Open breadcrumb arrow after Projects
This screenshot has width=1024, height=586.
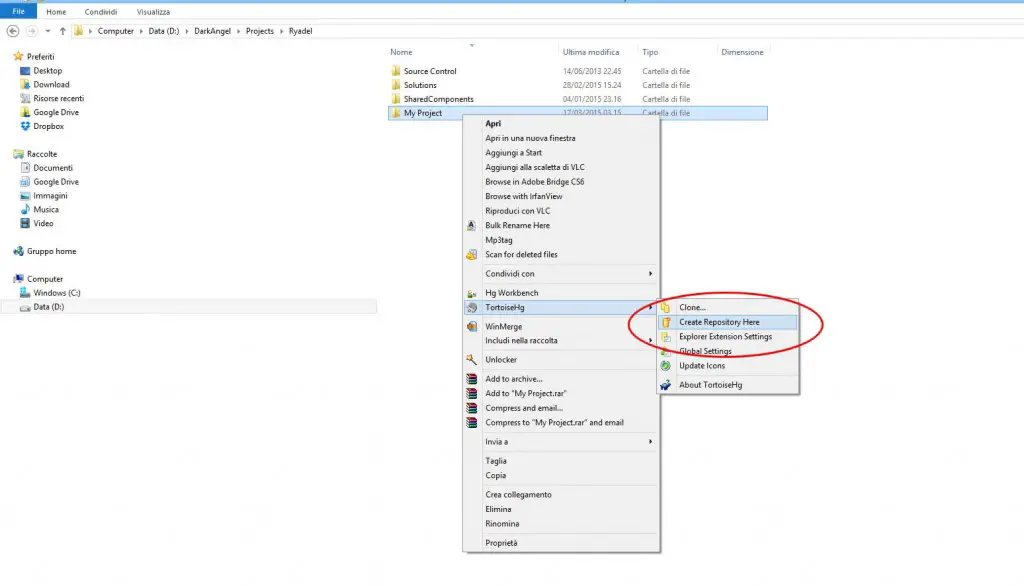tap(281, 31)
